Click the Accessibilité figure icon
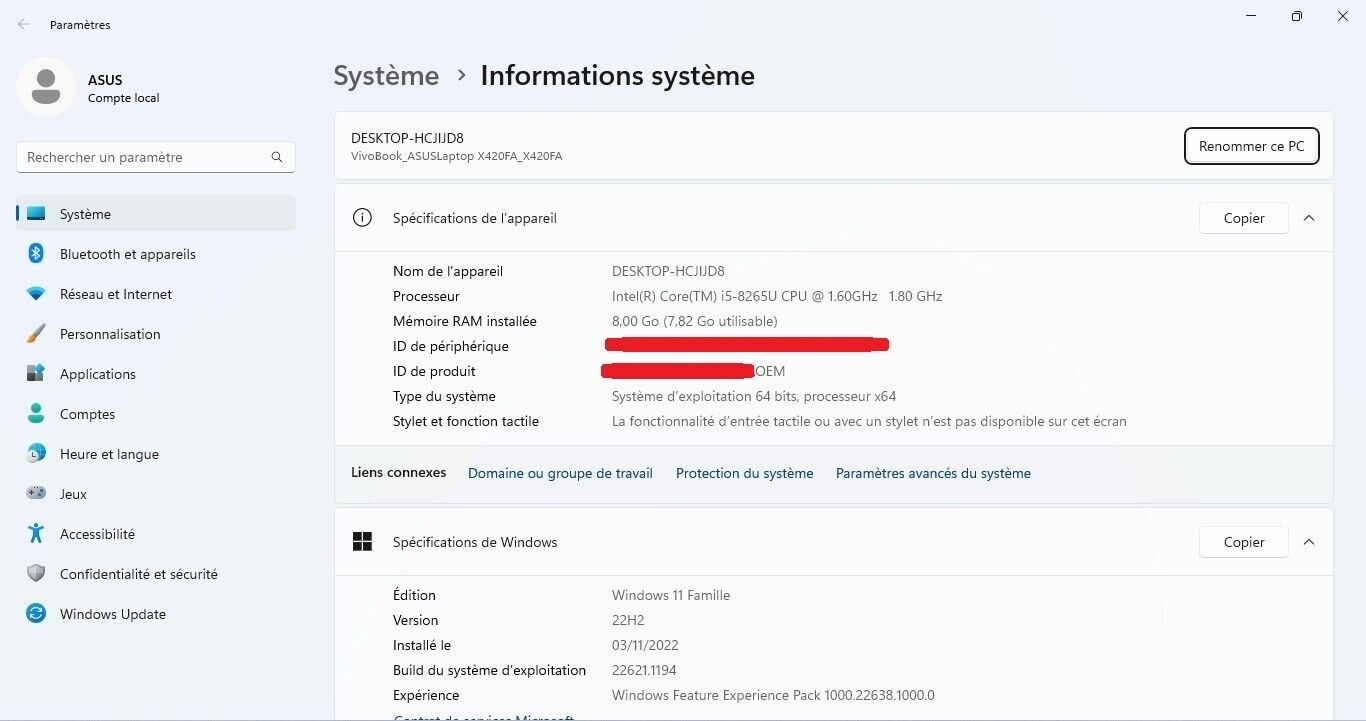Viewport: 1366px width, 721px height. 36,534
